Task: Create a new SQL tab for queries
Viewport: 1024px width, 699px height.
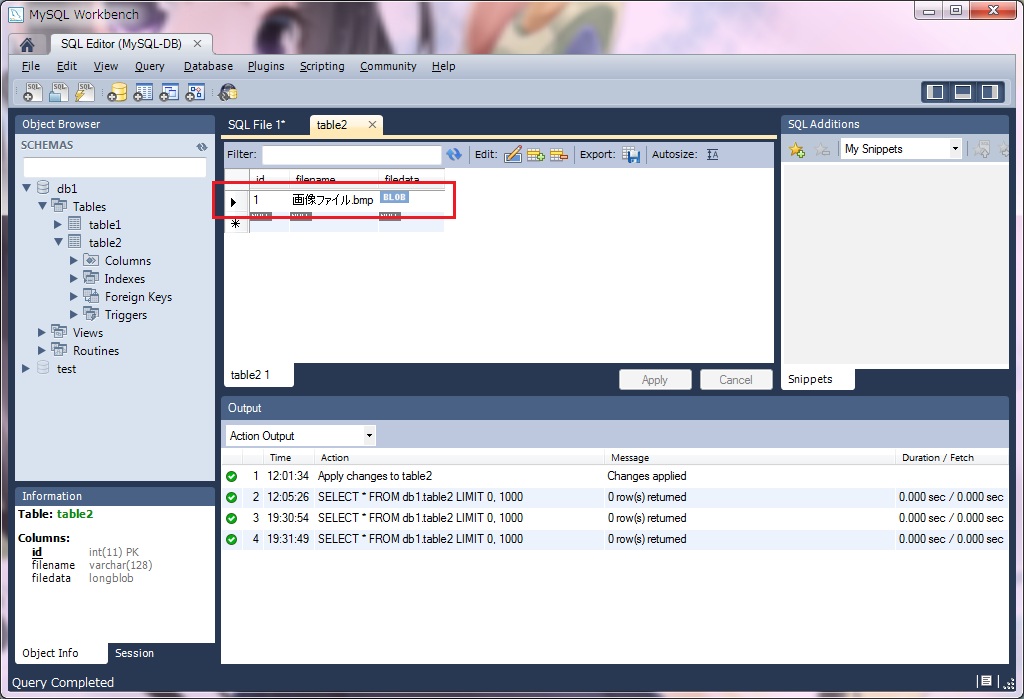Action: (x=32, y=92)
